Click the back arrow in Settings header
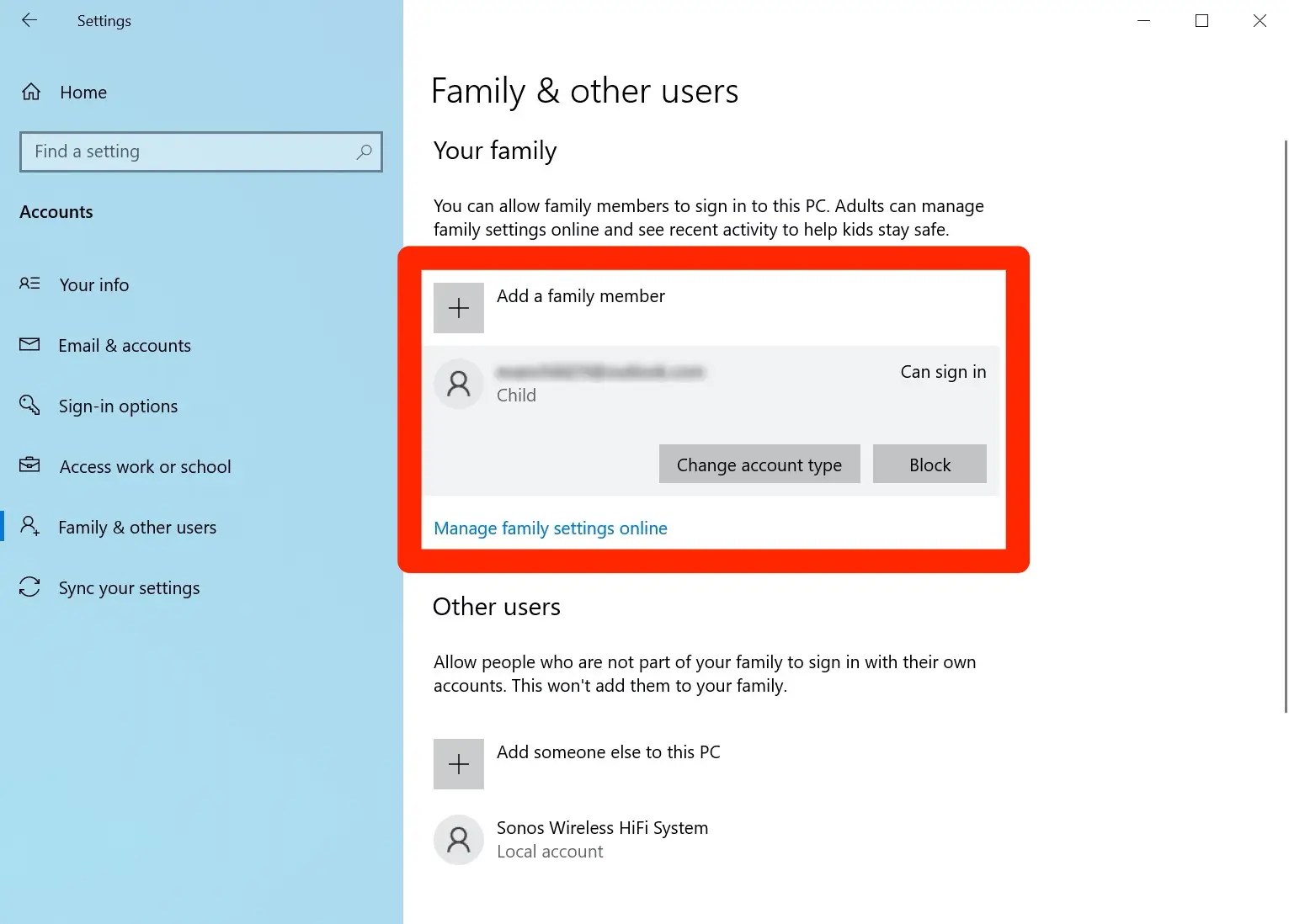The width and height of the screenshot is (1289, 924). [29, 20]
